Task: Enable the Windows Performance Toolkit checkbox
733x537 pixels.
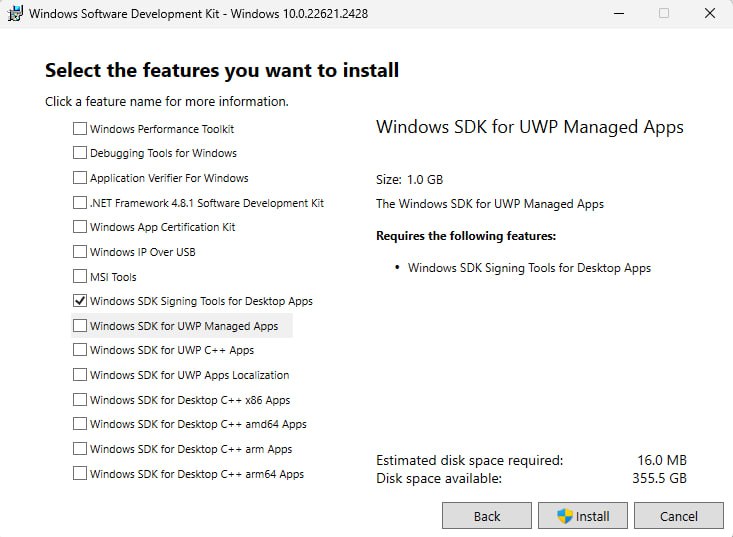Action: (80, 129)
